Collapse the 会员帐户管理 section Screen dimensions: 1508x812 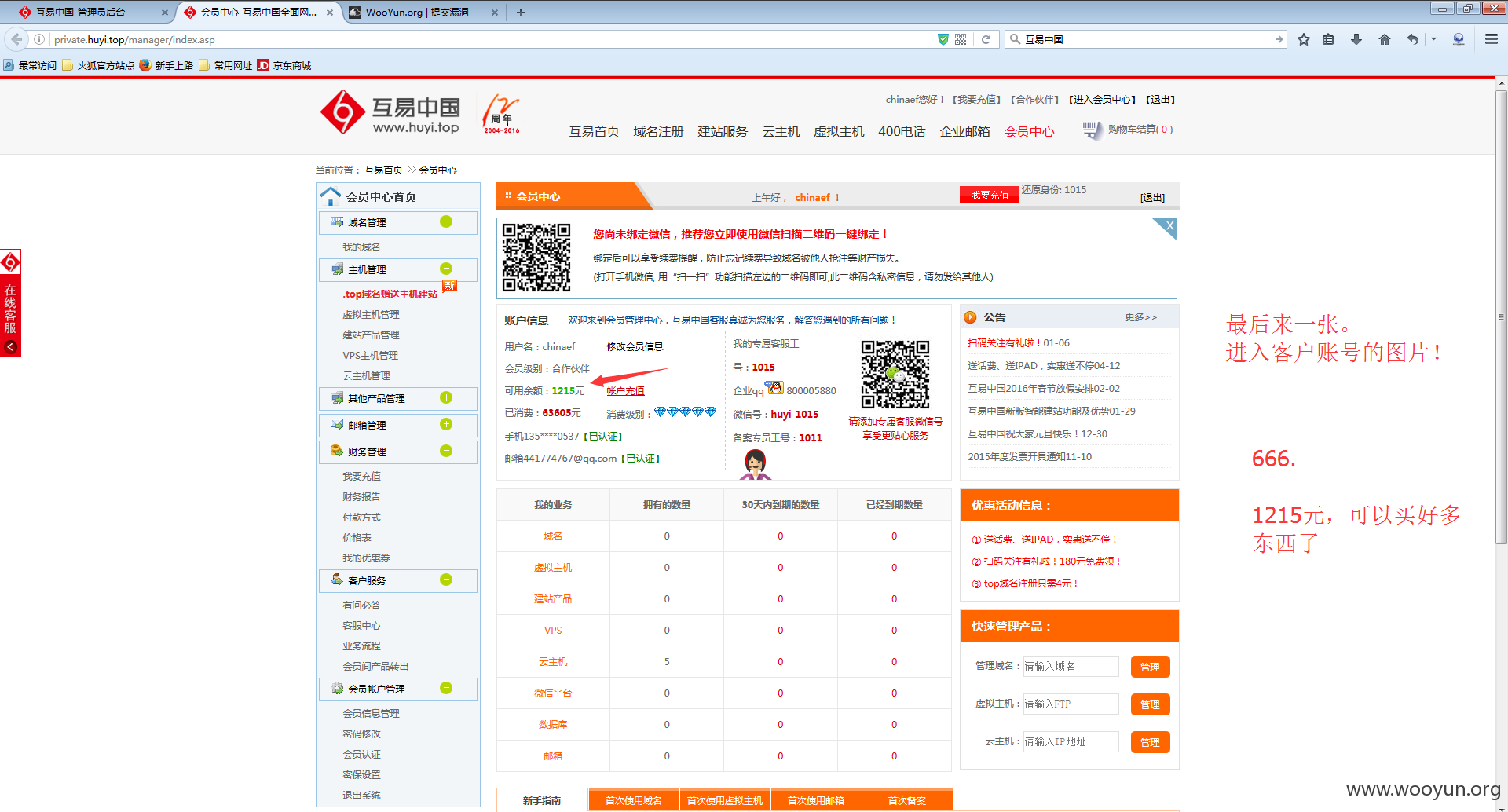[x=446, y=688]
